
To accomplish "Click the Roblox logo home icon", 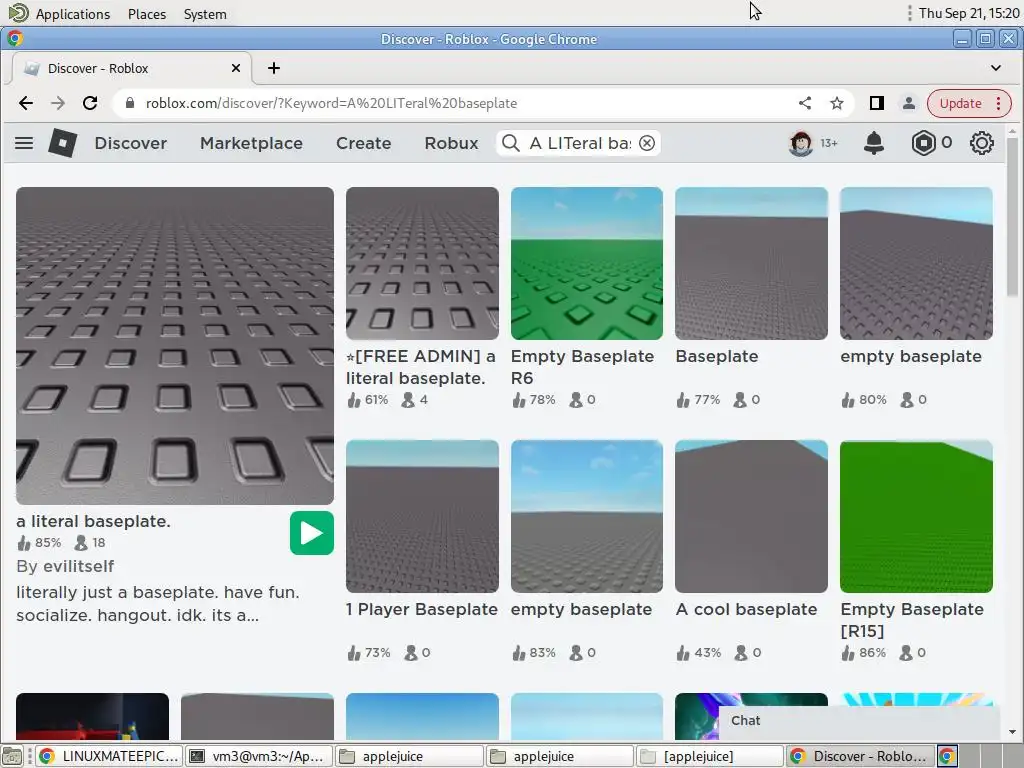I will 63,143.
